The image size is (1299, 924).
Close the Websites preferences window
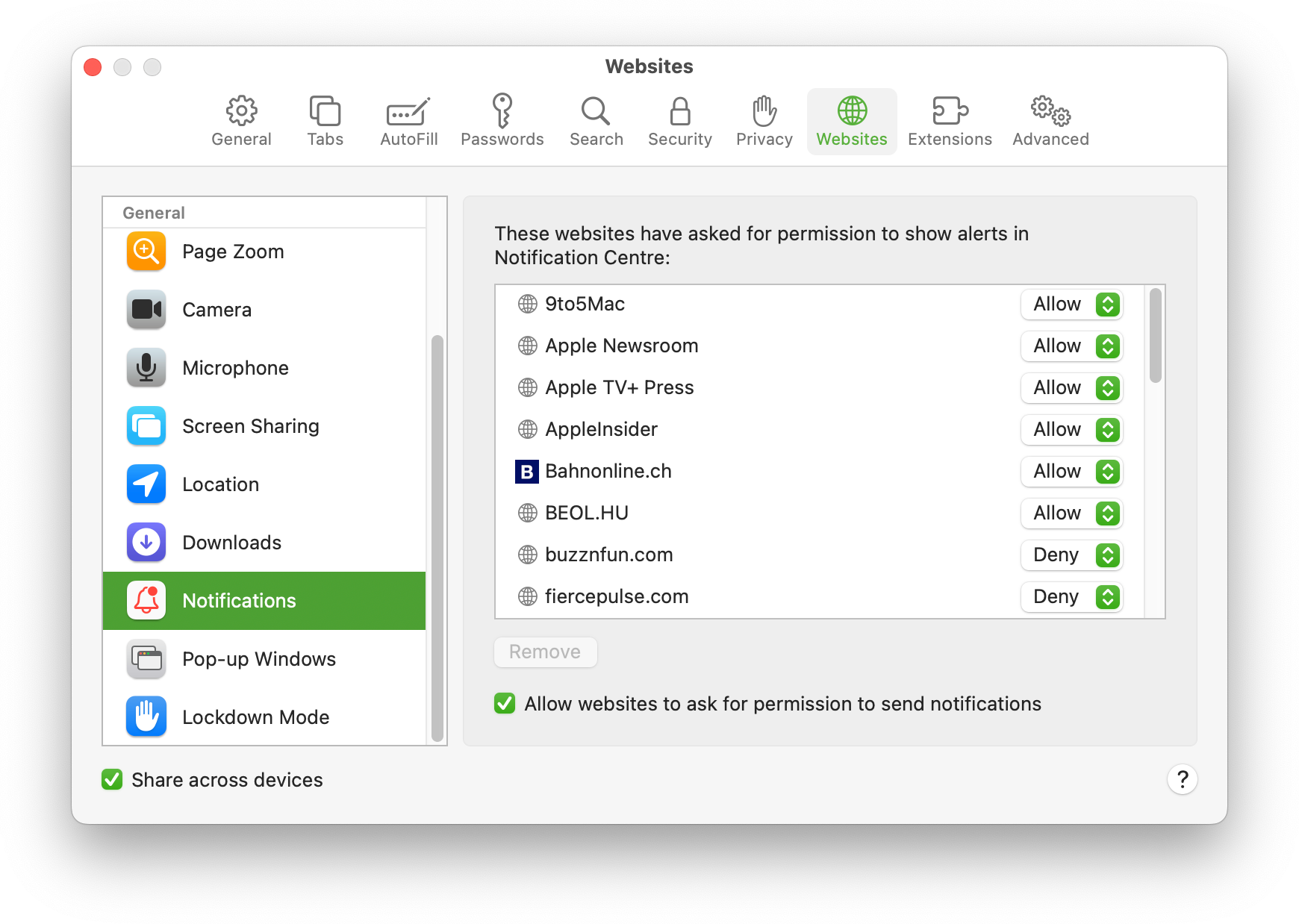[93, 67]
